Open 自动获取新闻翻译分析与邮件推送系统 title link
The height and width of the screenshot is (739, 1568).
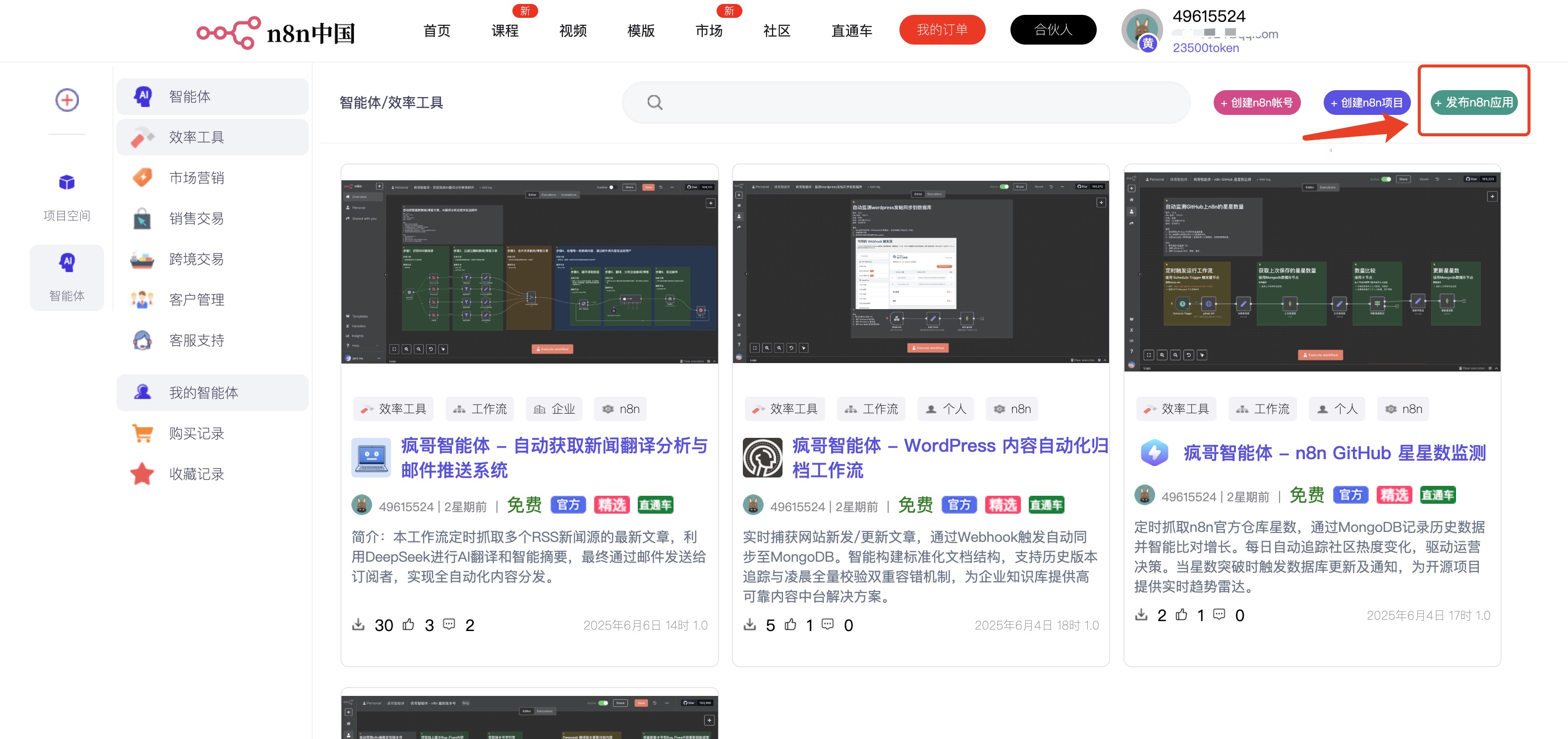[x=554, y=457]
